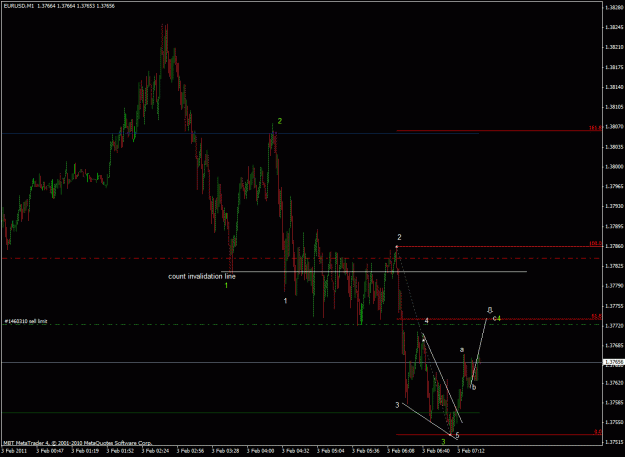Select the corrective wave label 'c'
625x457 pixels.
(x=495, y=318)
